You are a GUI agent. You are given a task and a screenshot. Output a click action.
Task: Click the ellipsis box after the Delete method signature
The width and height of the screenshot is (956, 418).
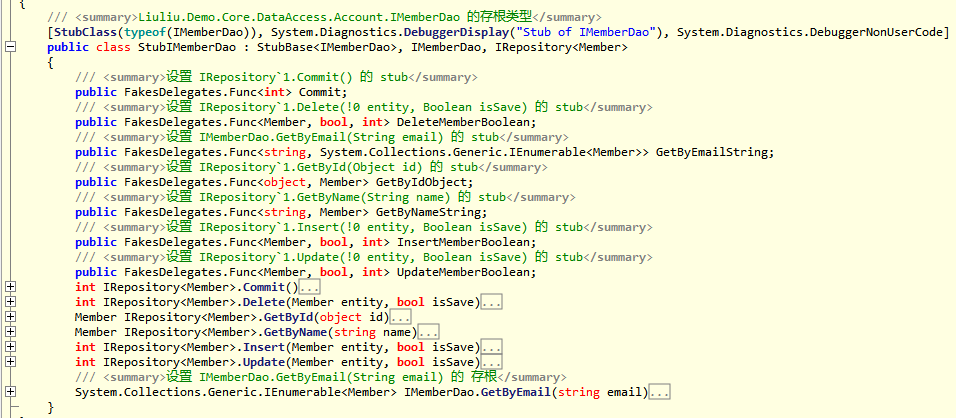click(x=491, y=303)
